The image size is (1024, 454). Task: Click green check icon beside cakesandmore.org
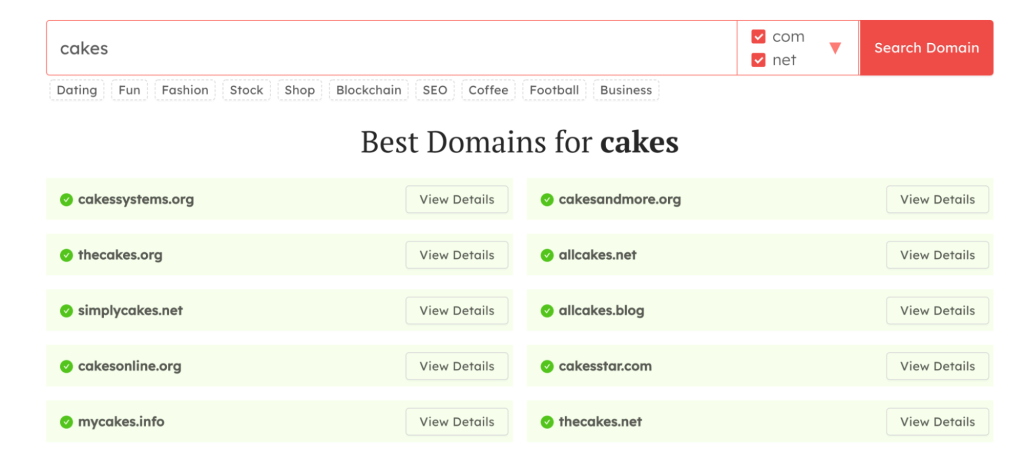[x=547, y=200]
